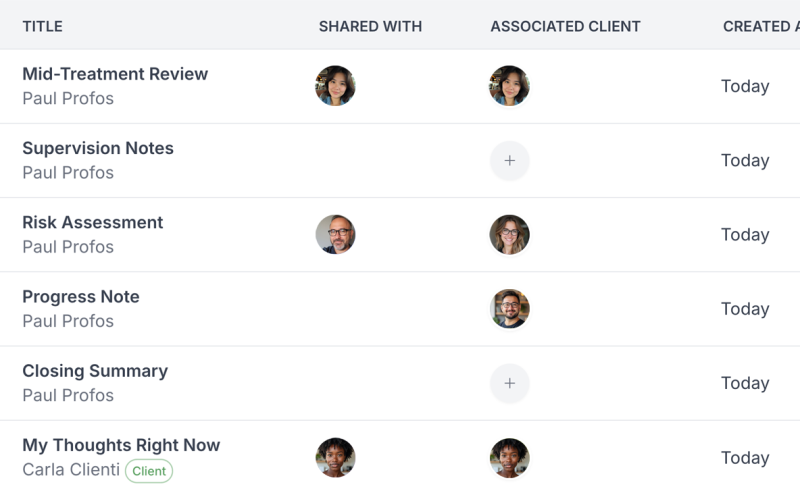Sort by the Title column header
Image resolution: width=800 pixels, height=495 pixels.
click(42, 26)
